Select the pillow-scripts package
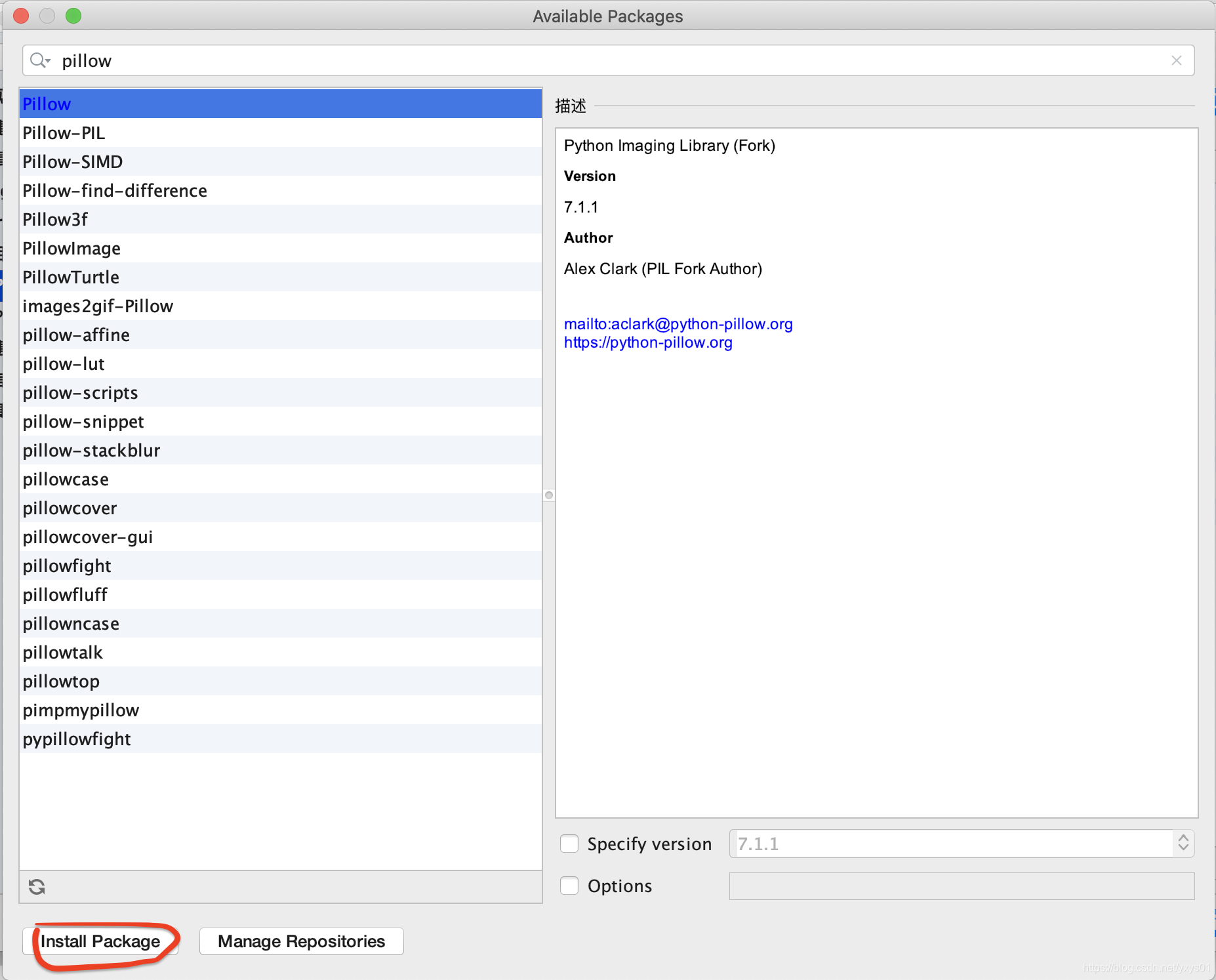1216x980 pixels. point(281,392)
